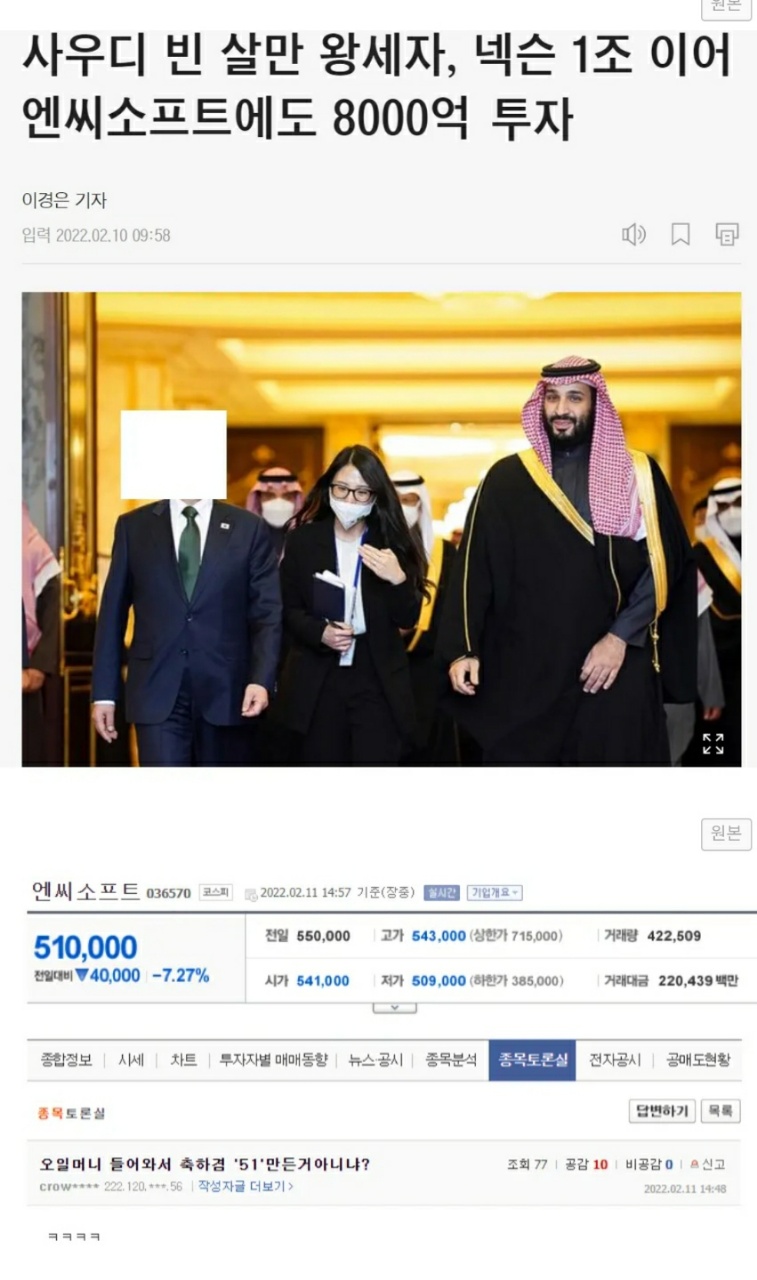Open the 전자공시 tab
This screenshot has height=1280, width=757.
(x=615, y=1060)
